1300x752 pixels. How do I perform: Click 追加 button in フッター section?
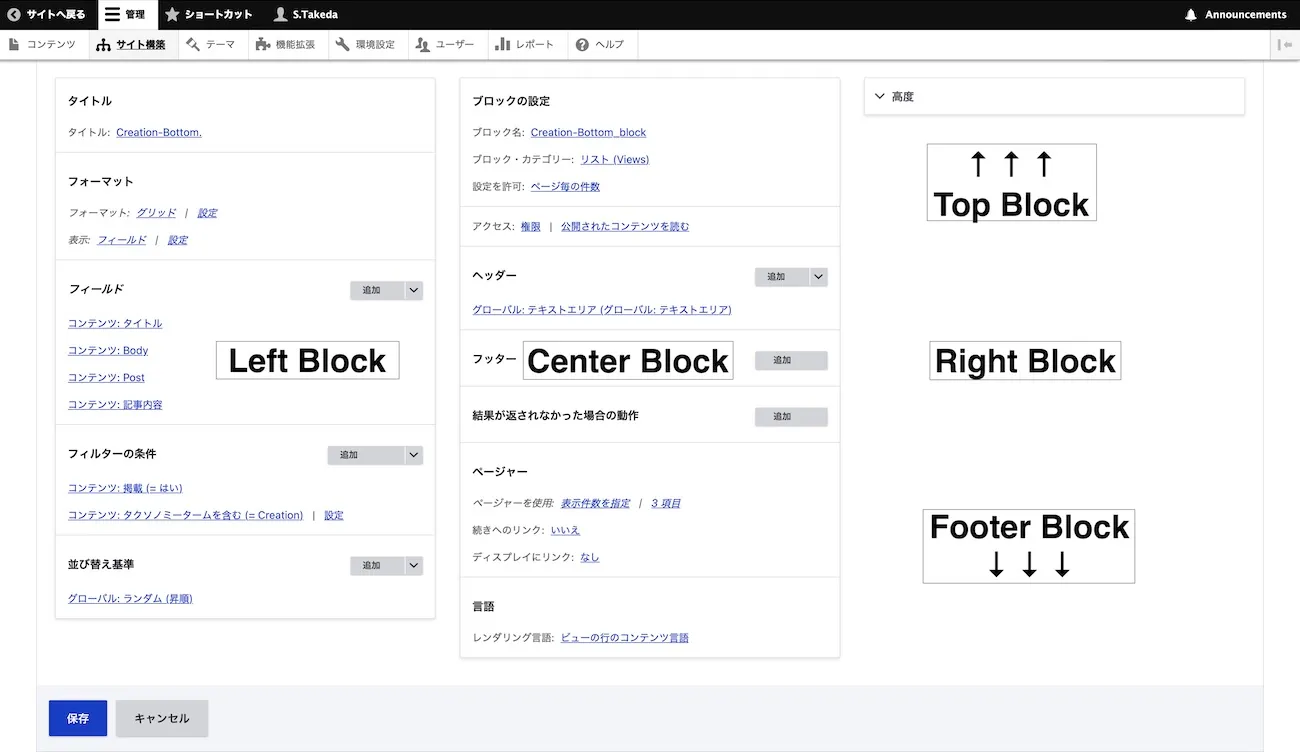coord(791,360)
